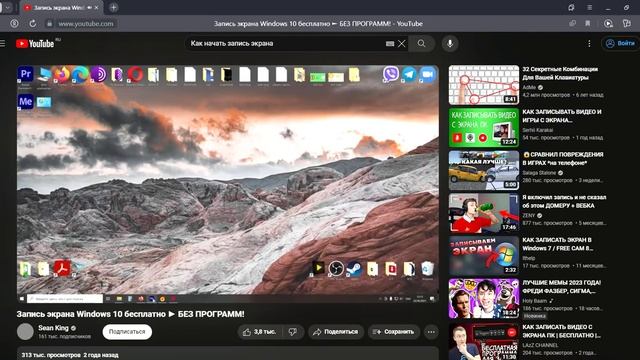Open ЛУЧШИЕ МЕМЫ 2023 ГОДА video title

[562, 287]
